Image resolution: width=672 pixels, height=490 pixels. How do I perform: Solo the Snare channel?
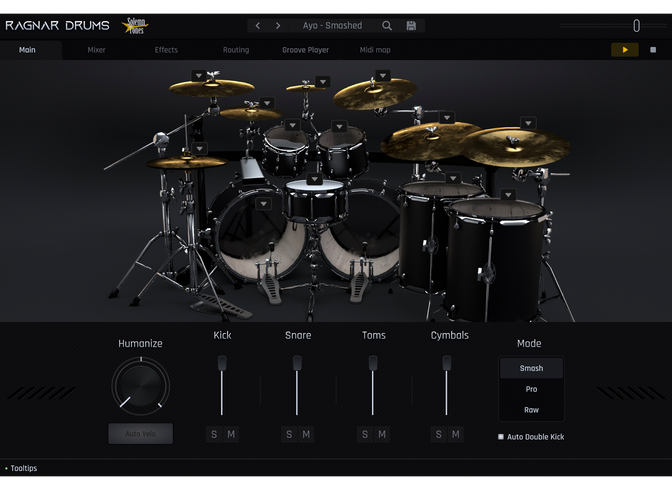tap(289, 434)
